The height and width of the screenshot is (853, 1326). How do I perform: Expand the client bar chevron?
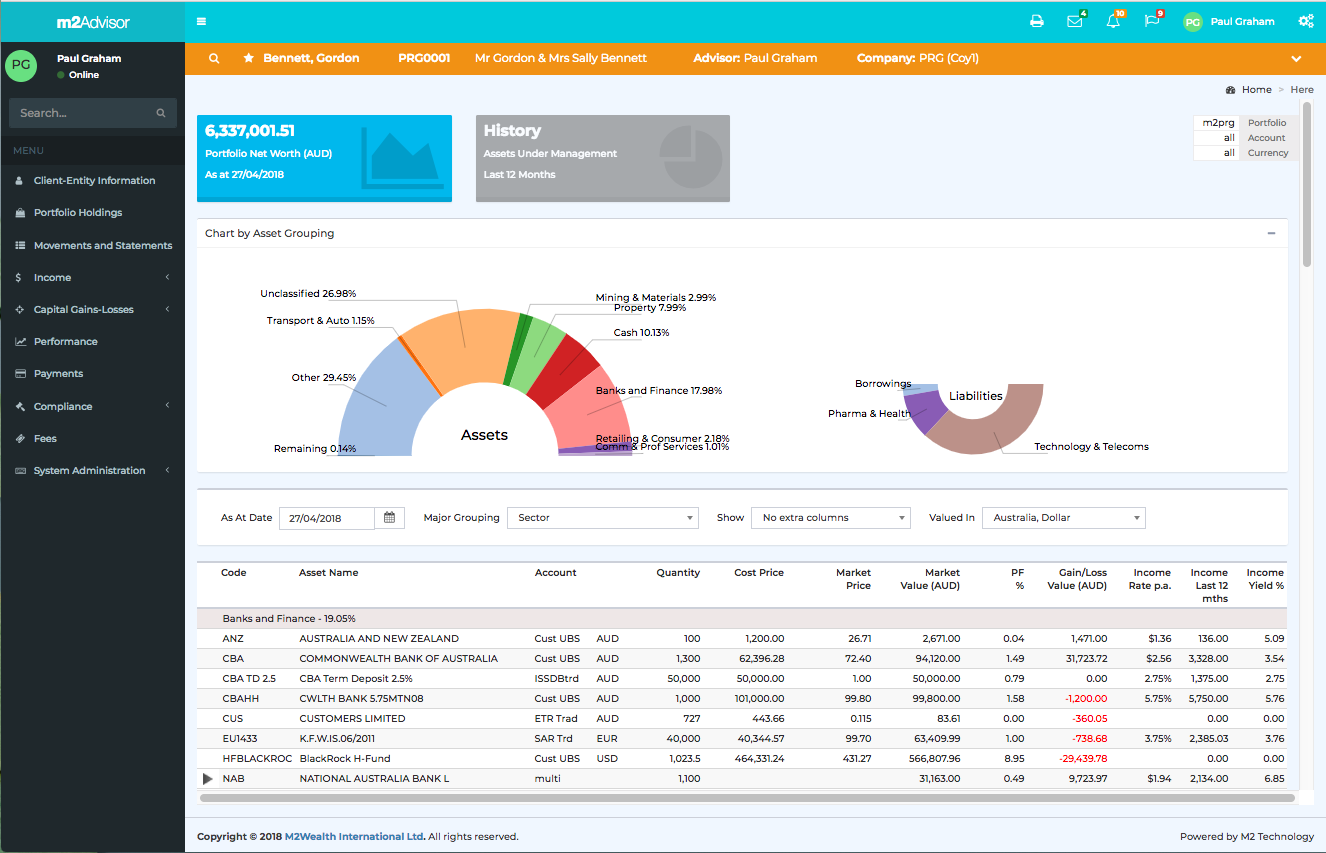[1297, 59]
